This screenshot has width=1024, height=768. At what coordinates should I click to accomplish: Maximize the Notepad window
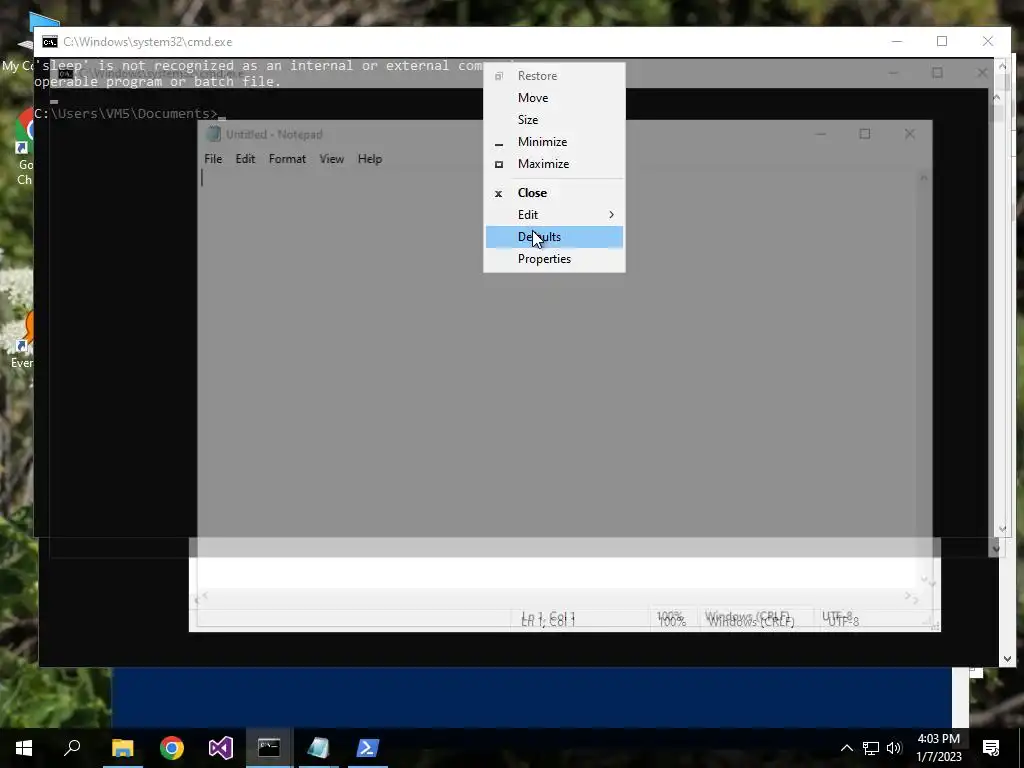tap(865, 135)
